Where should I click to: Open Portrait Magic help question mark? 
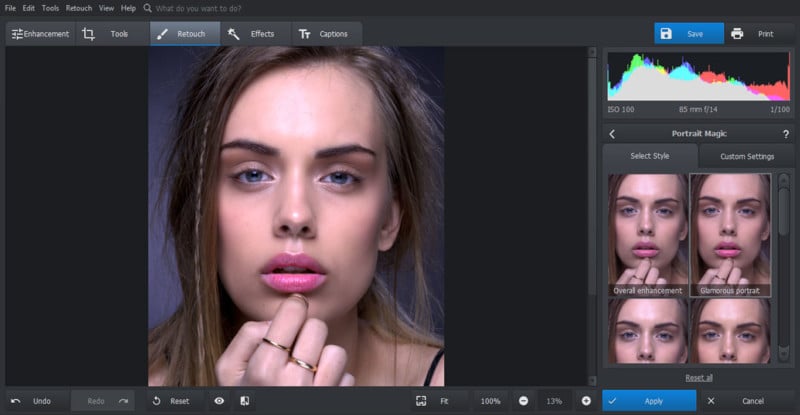[x=786, y=134]
